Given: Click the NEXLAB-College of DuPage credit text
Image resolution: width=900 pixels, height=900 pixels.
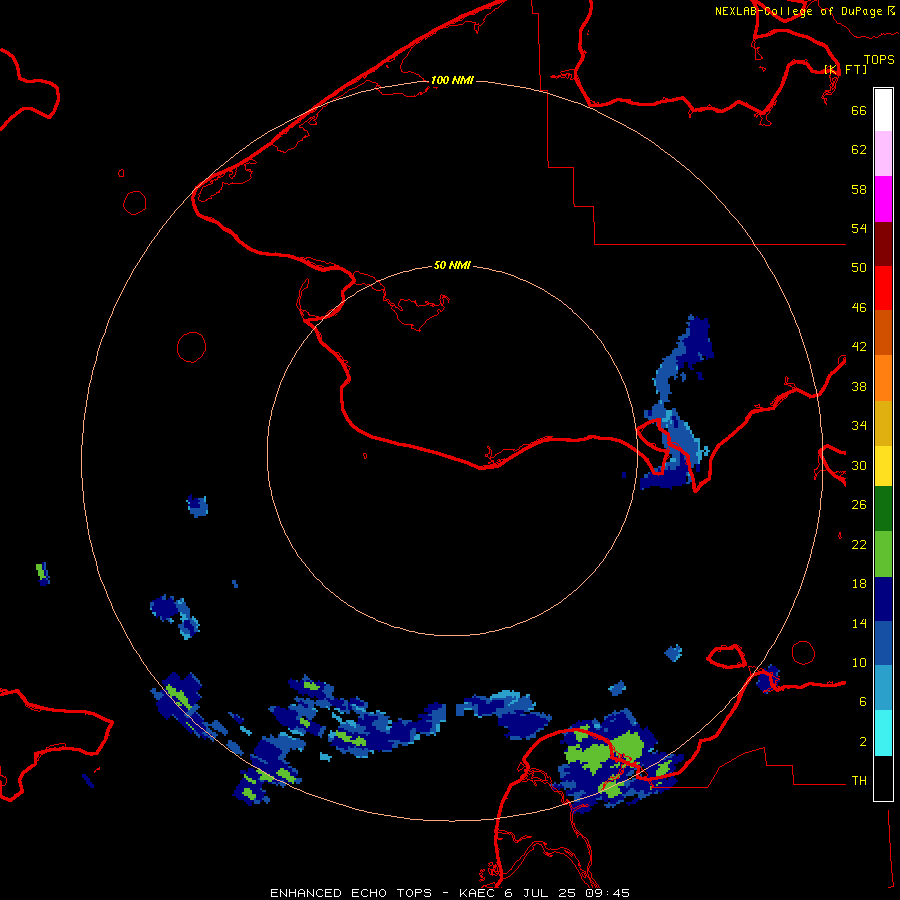Looking at the screenshot, I should pyautogui.click(x=805, y=11).
